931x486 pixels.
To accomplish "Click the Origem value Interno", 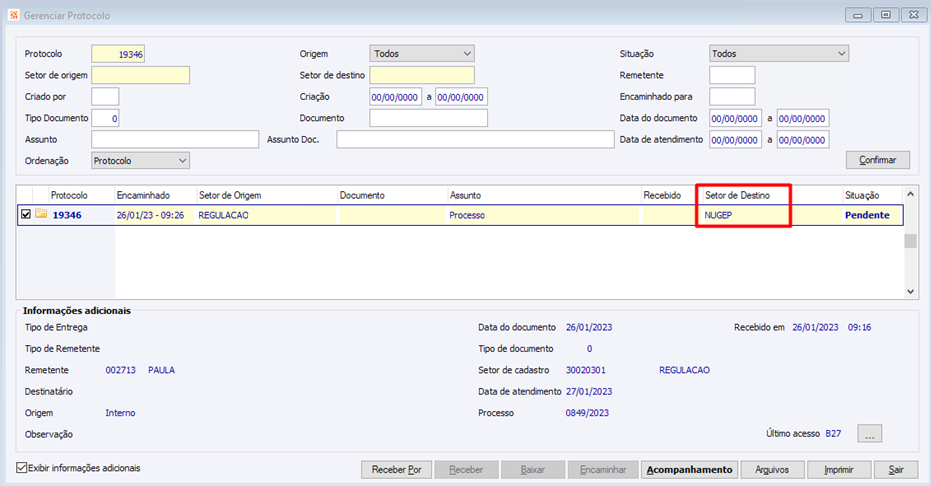I will tap(121, 412).
